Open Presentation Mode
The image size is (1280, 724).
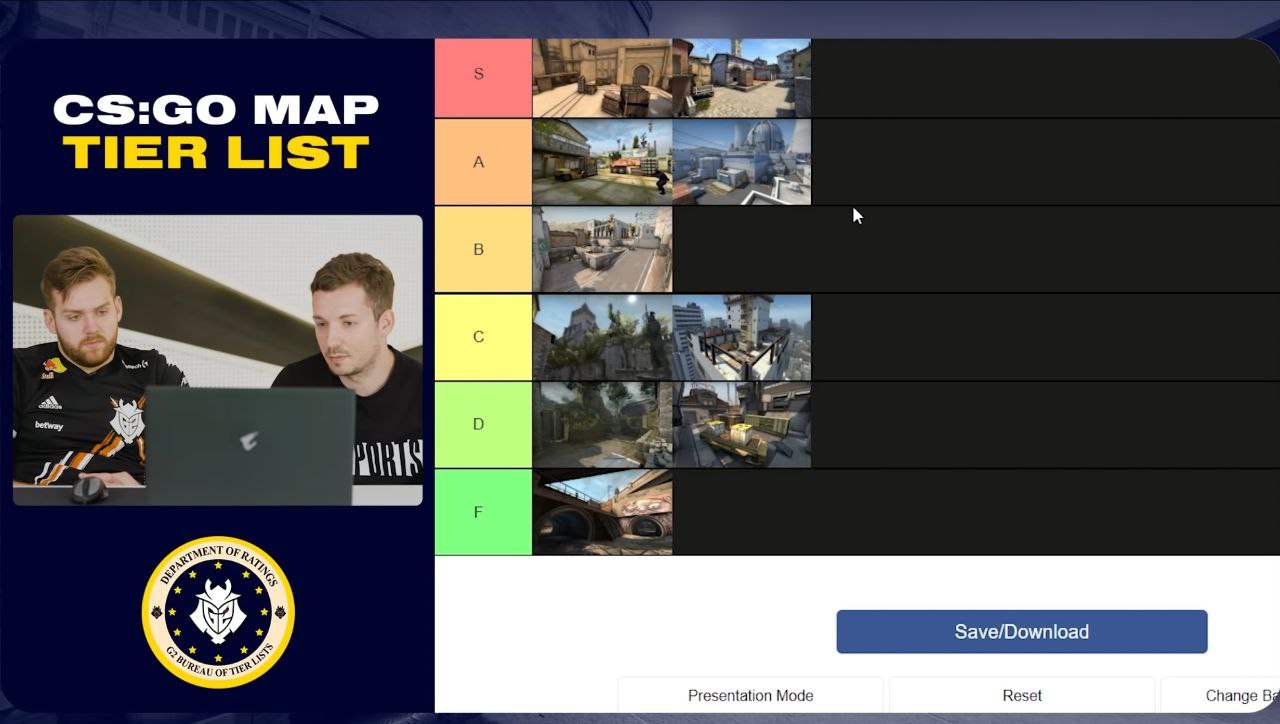point(751,696)
